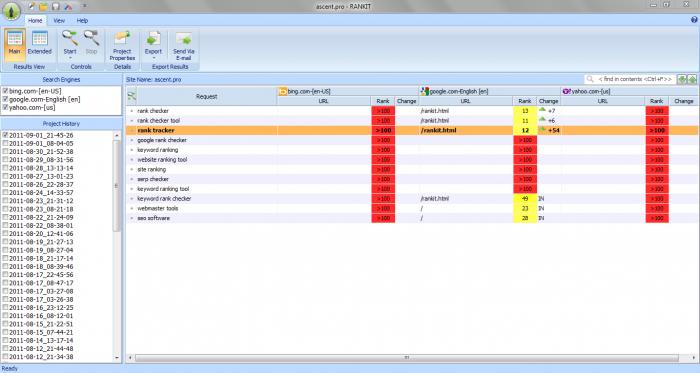700x373 pixels.
Task: Click the search magnifier in find box
Action: point(590,79)
